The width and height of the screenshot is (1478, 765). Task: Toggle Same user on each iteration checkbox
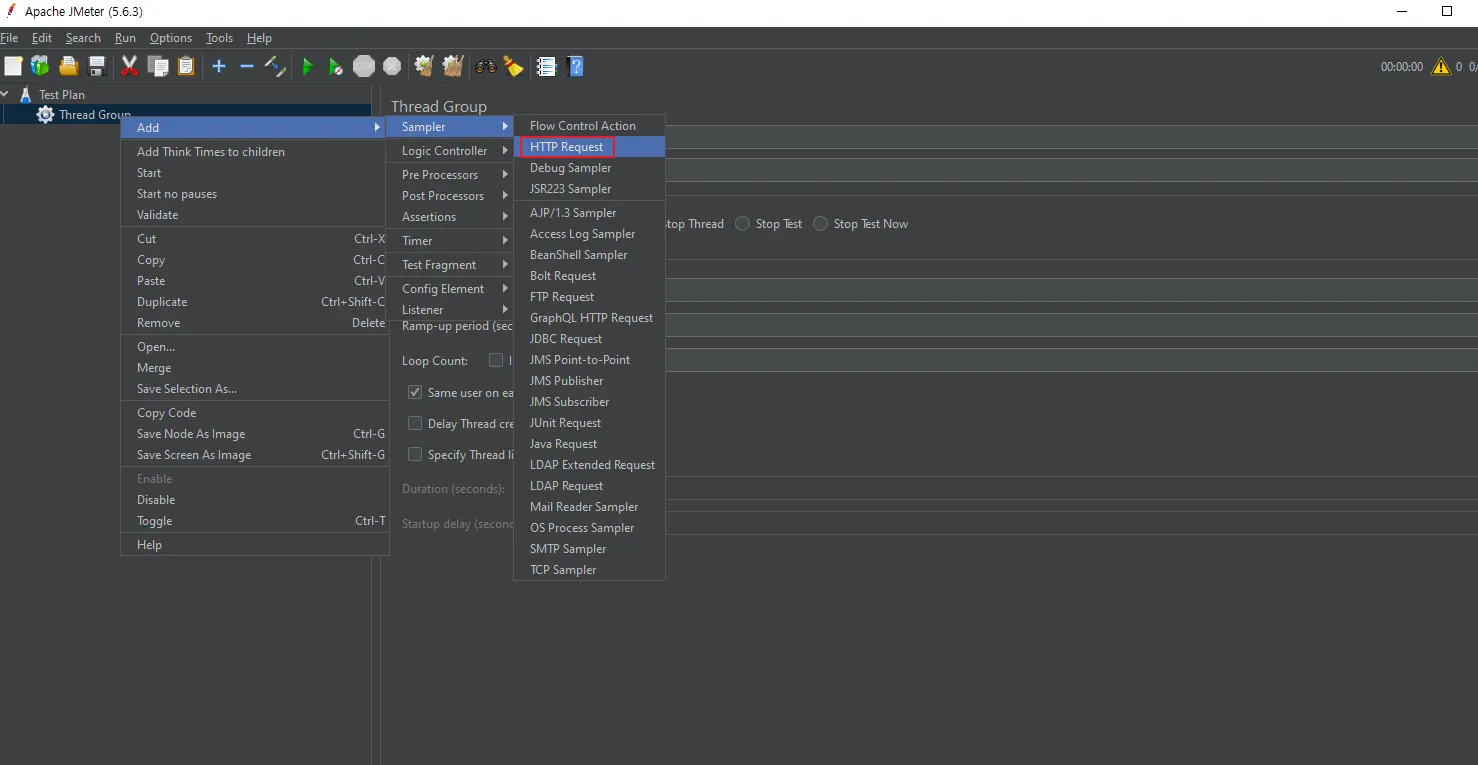click(x=415, y=392)
